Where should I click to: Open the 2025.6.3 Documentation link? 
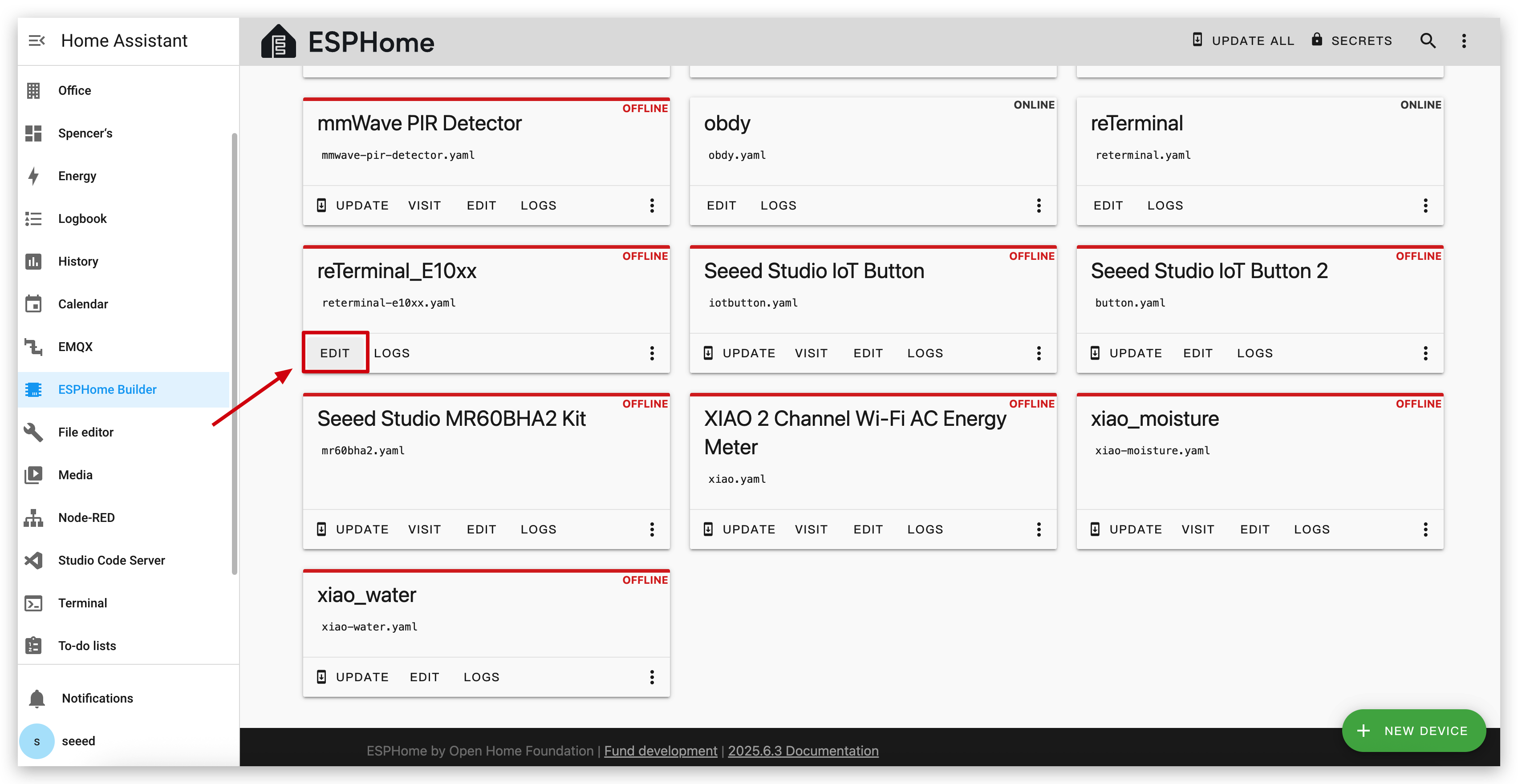click(803, 751)
